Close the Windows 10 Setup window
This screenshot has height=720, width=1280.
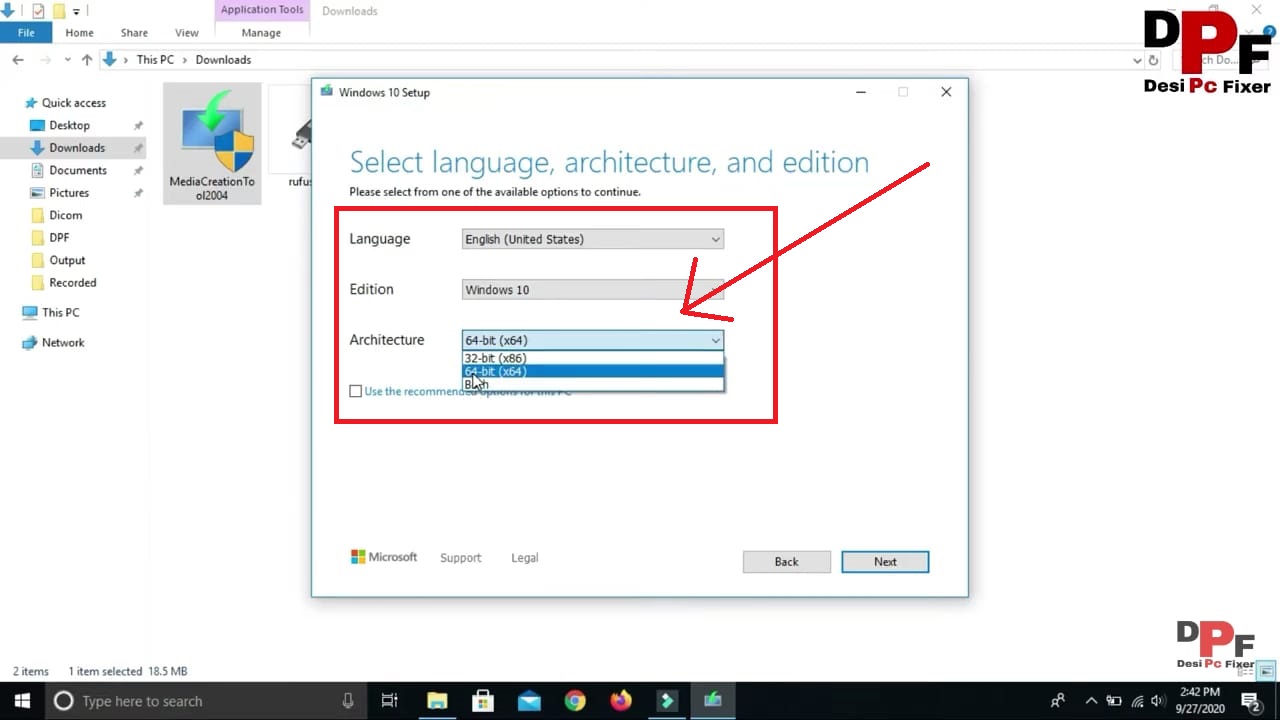pyautogui.click(x=946, y=92)
